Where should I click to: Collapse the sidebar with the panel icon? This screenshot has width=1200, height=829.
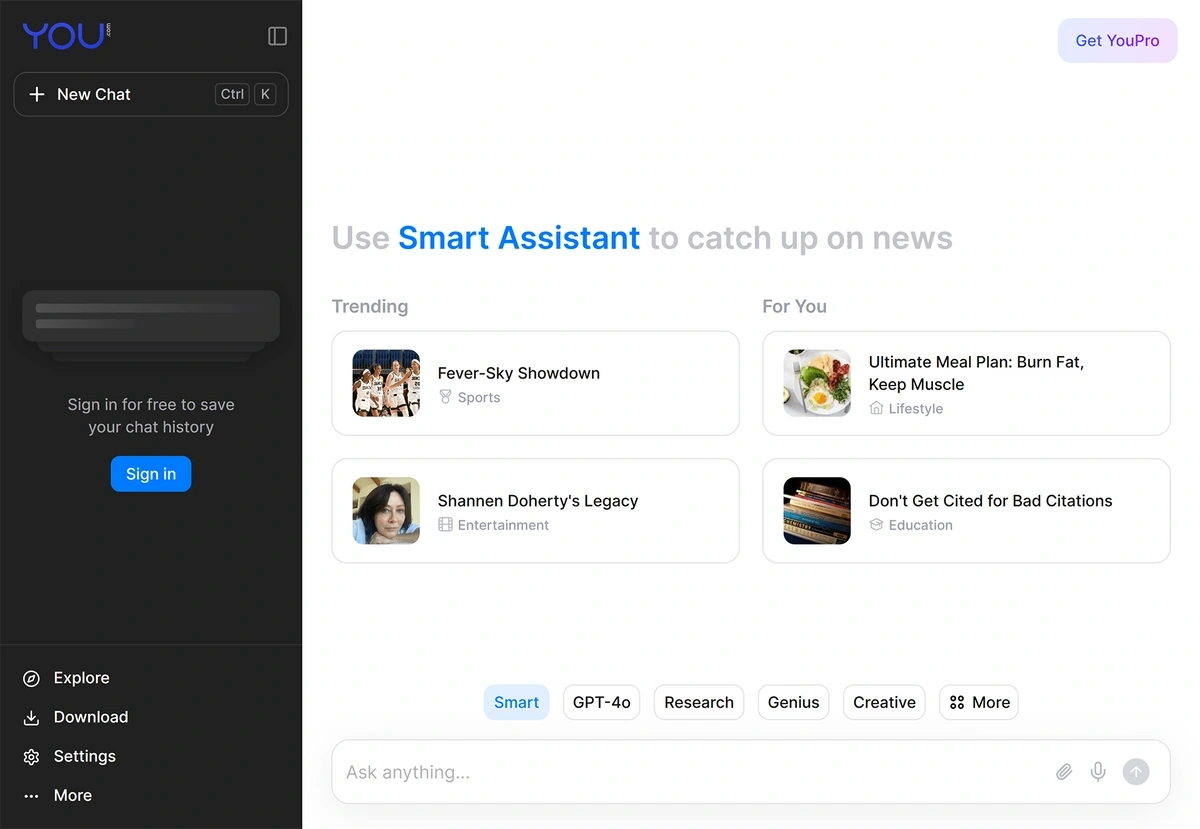point(278,36)
